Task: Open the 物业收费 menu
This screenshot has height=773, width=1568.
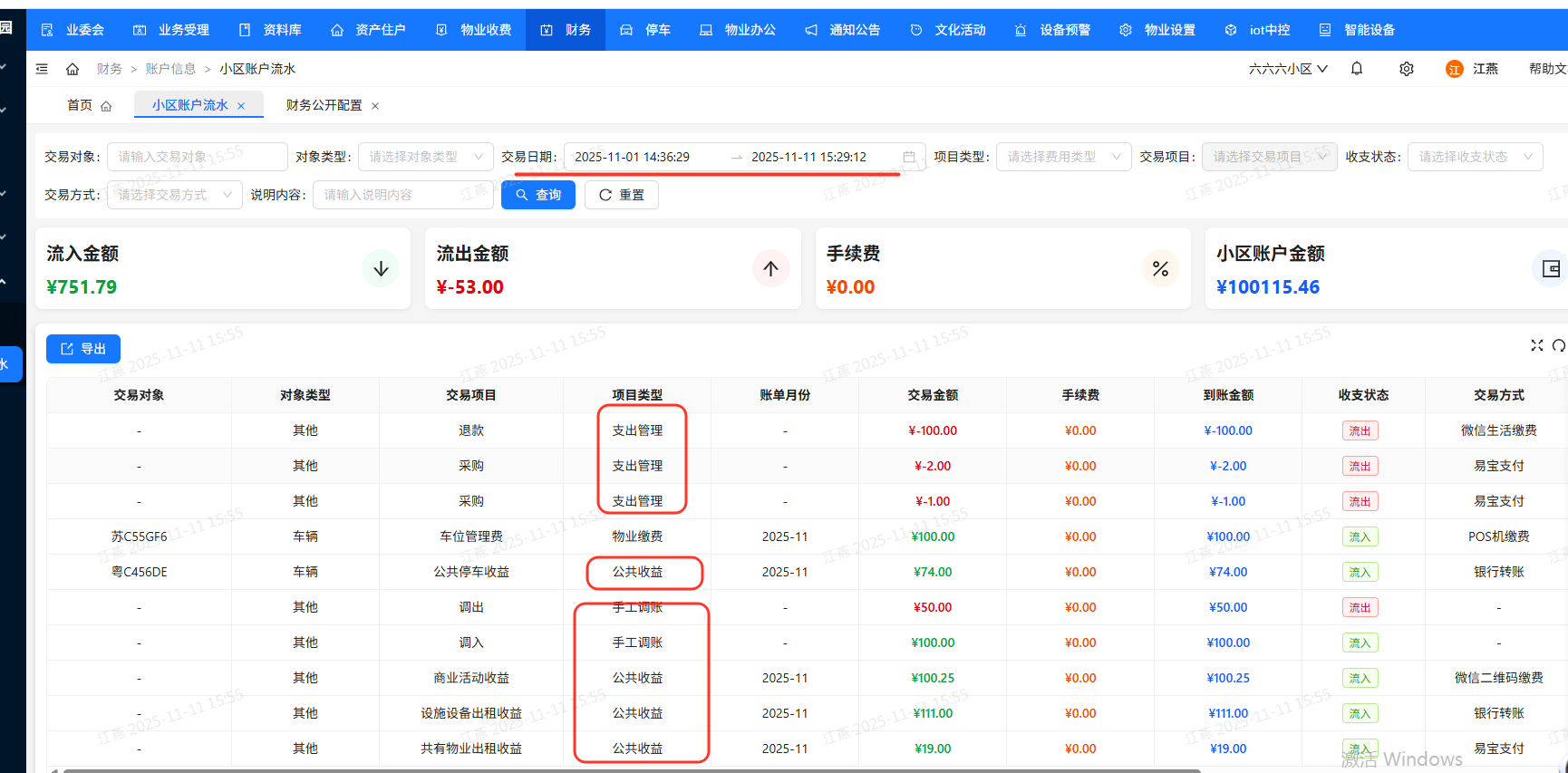Action: pos(474,30)
